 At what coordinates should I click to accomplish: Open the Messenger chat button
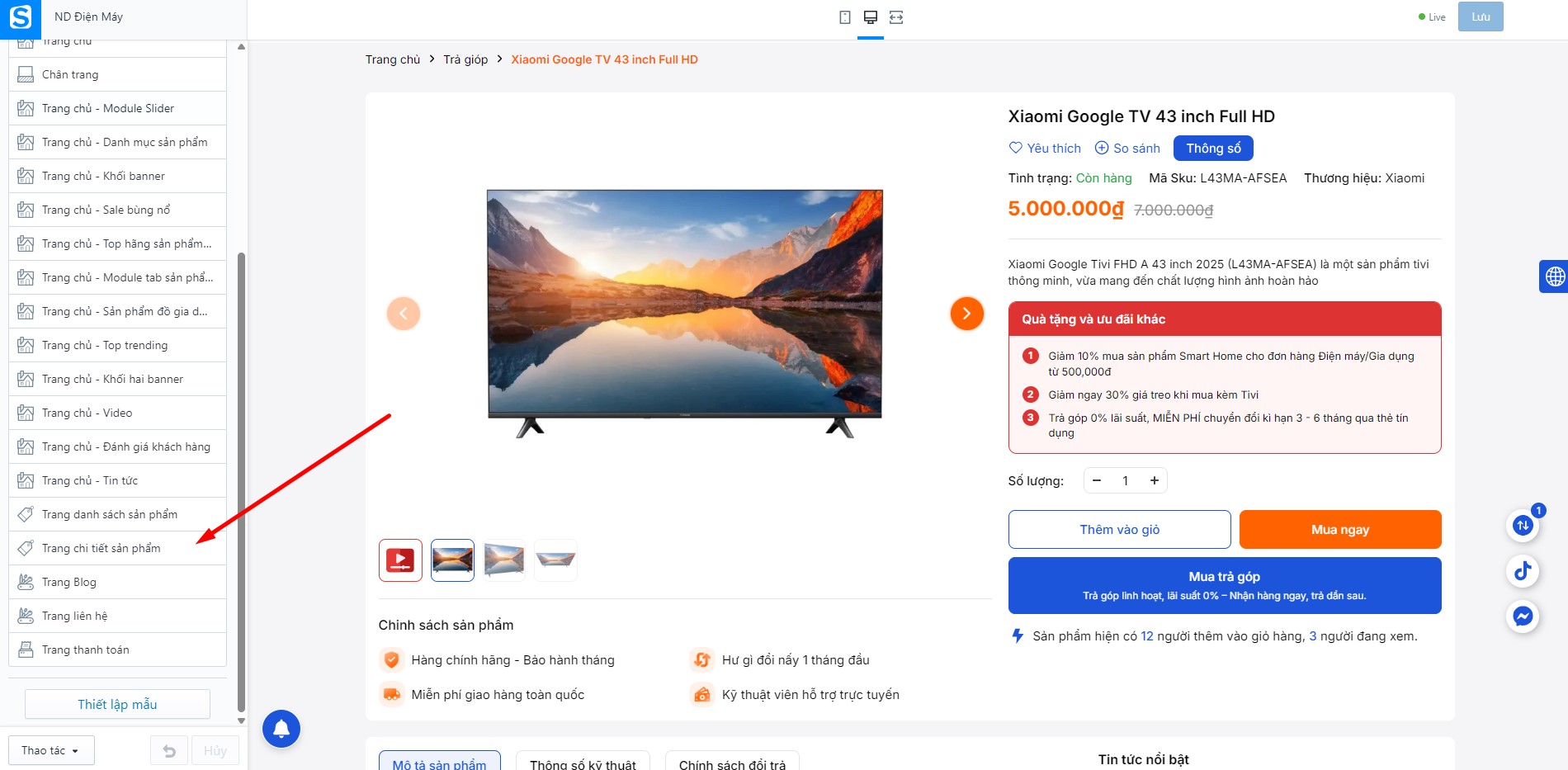1523,616
